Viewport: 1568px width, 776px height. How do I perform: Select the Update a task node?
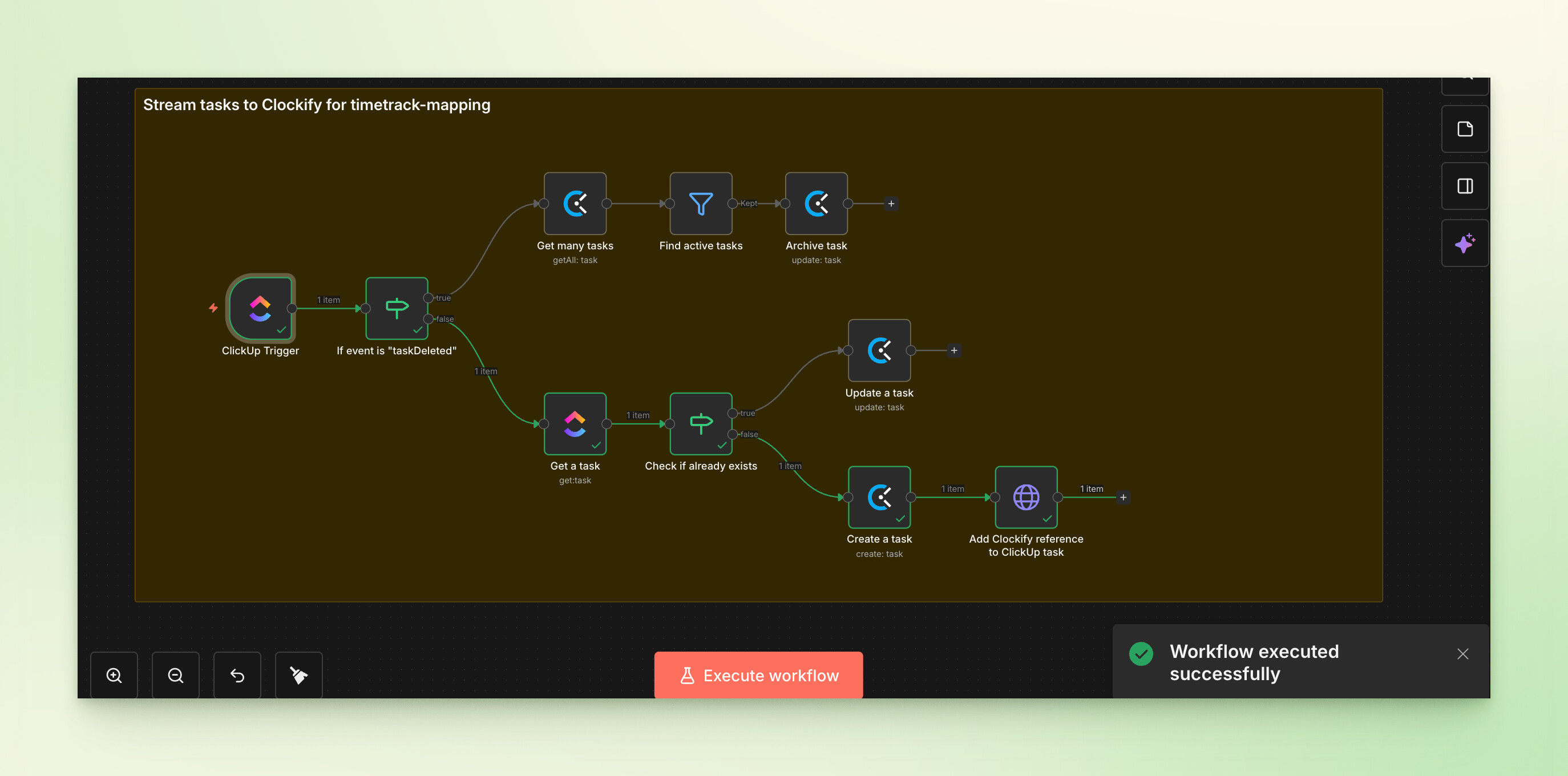pyautogui.click(x=879, y=350)
